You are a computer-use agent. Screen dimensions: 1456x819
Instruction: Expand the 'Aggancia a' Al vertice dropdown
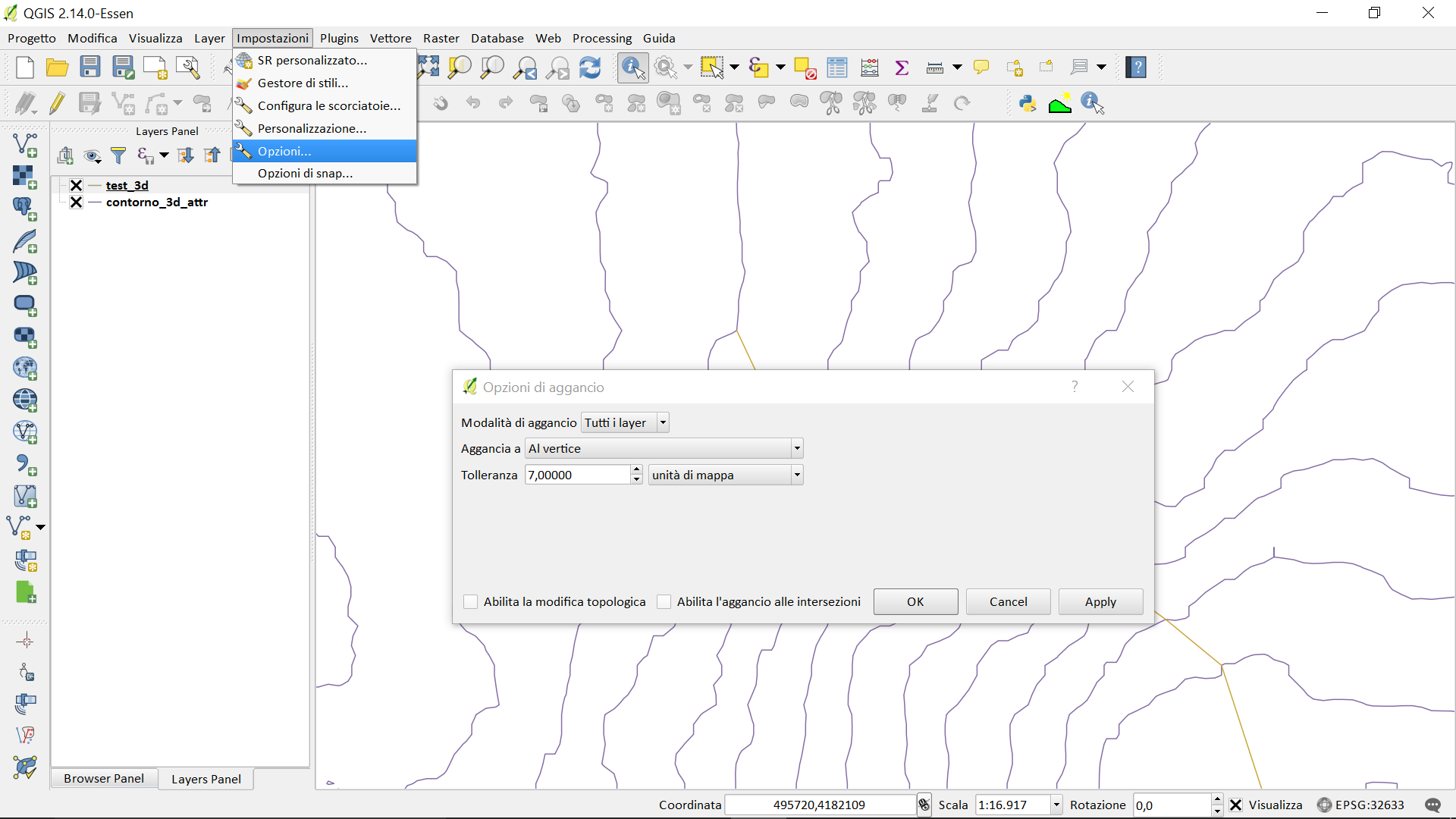(664, 448)
